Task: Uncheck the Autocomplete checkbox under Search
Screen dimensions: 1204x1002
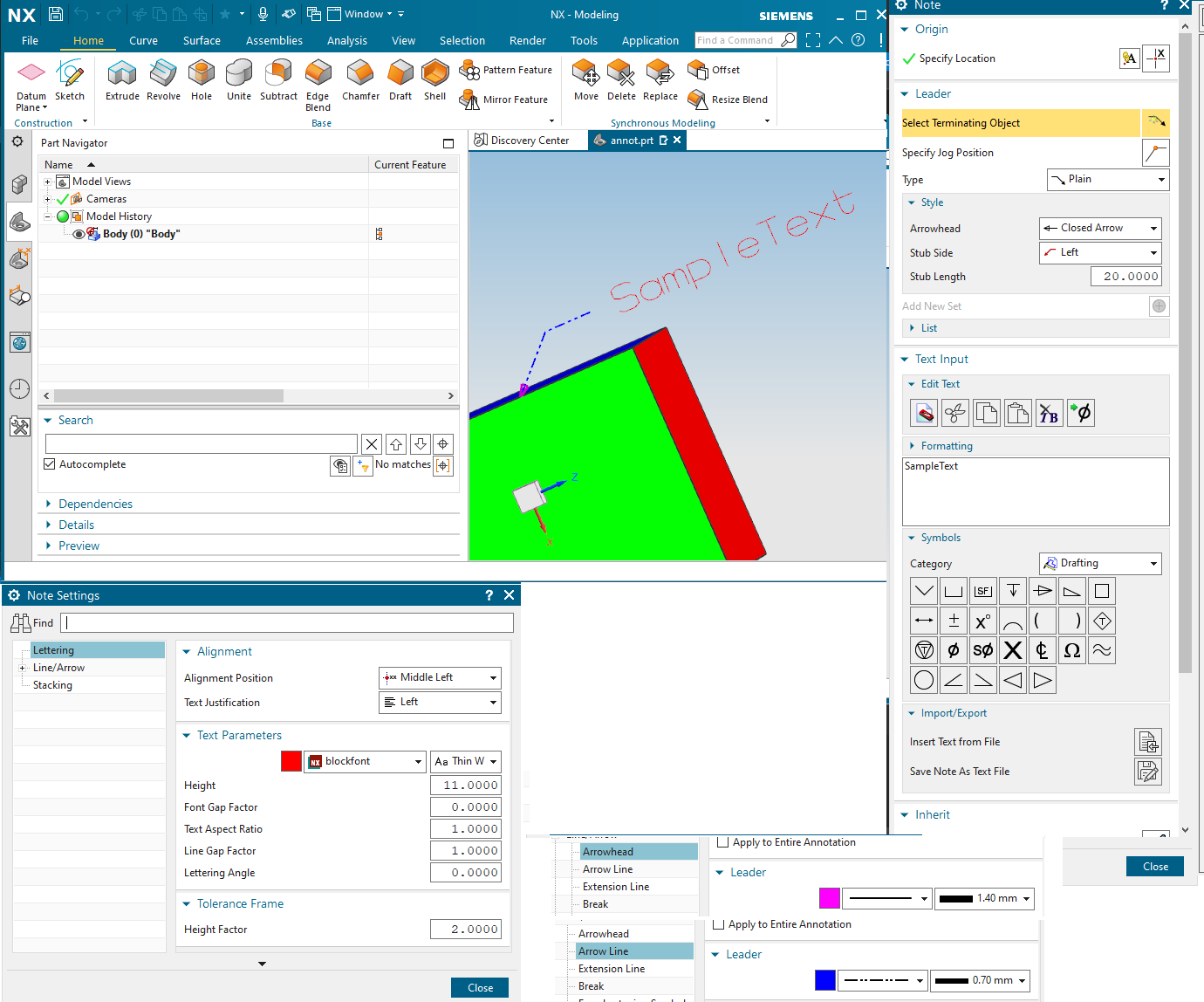Action: 49,463
